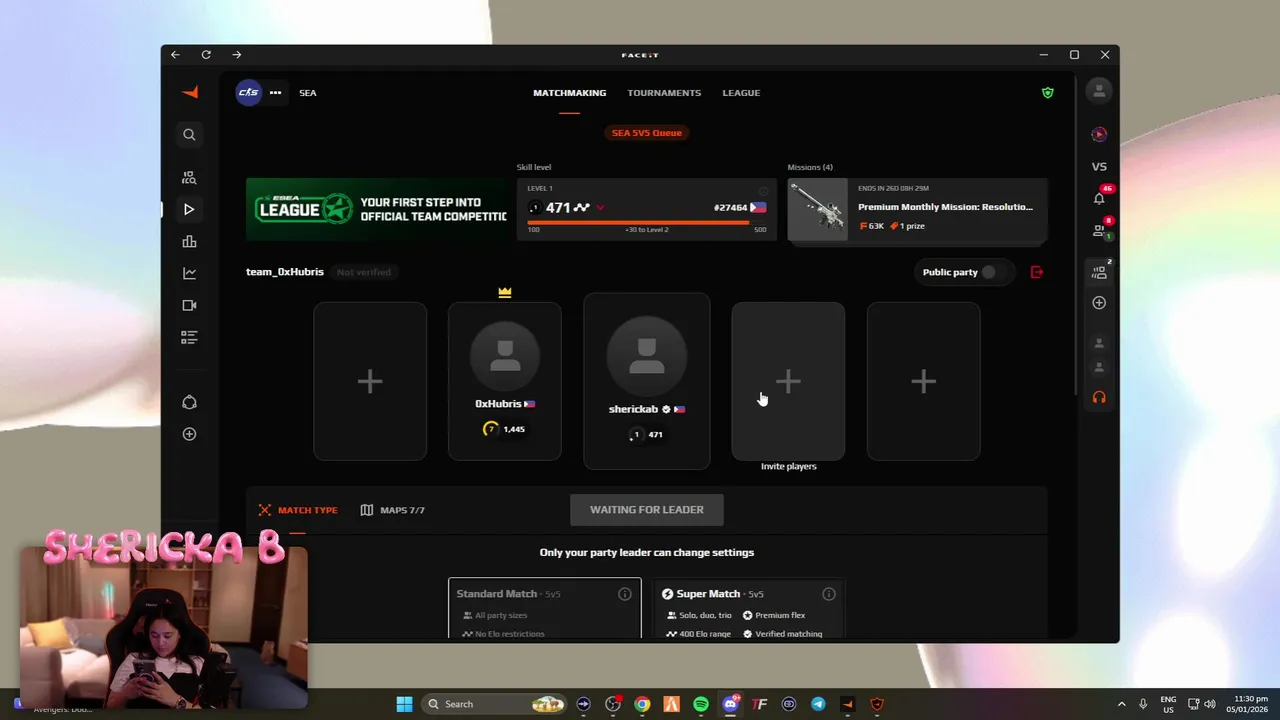Click the circled plus in right sidebar
This screenshot has height=720, width=1280.
click(1099, 302)
